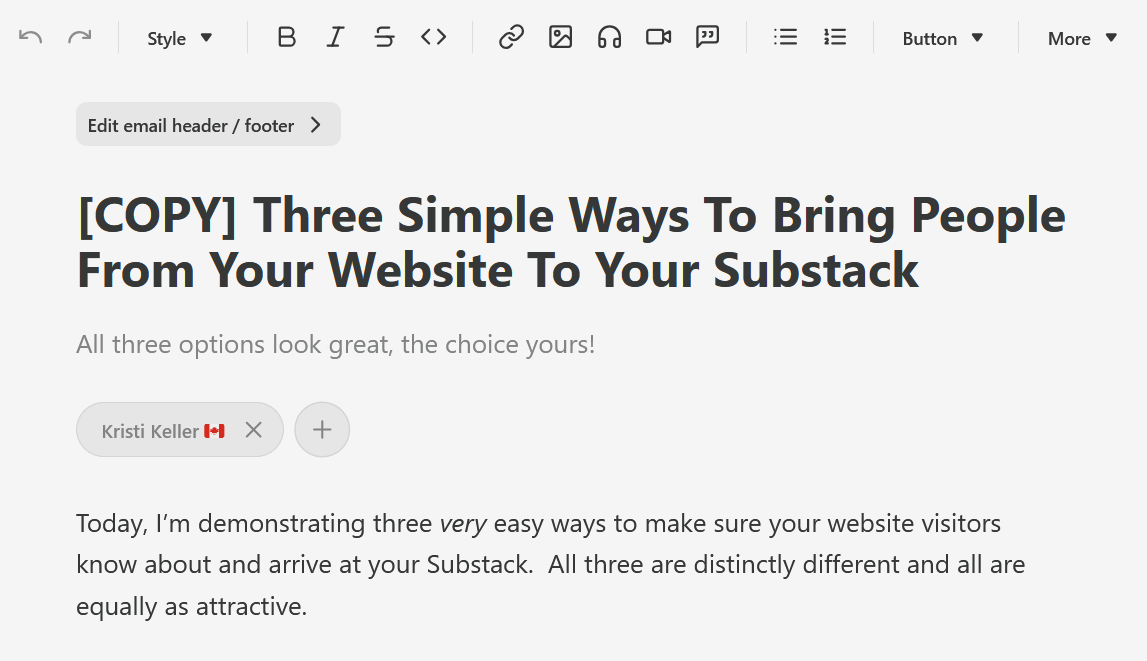Apply bold formatting
Screen dimensions: 1147x661
point(287,37)
